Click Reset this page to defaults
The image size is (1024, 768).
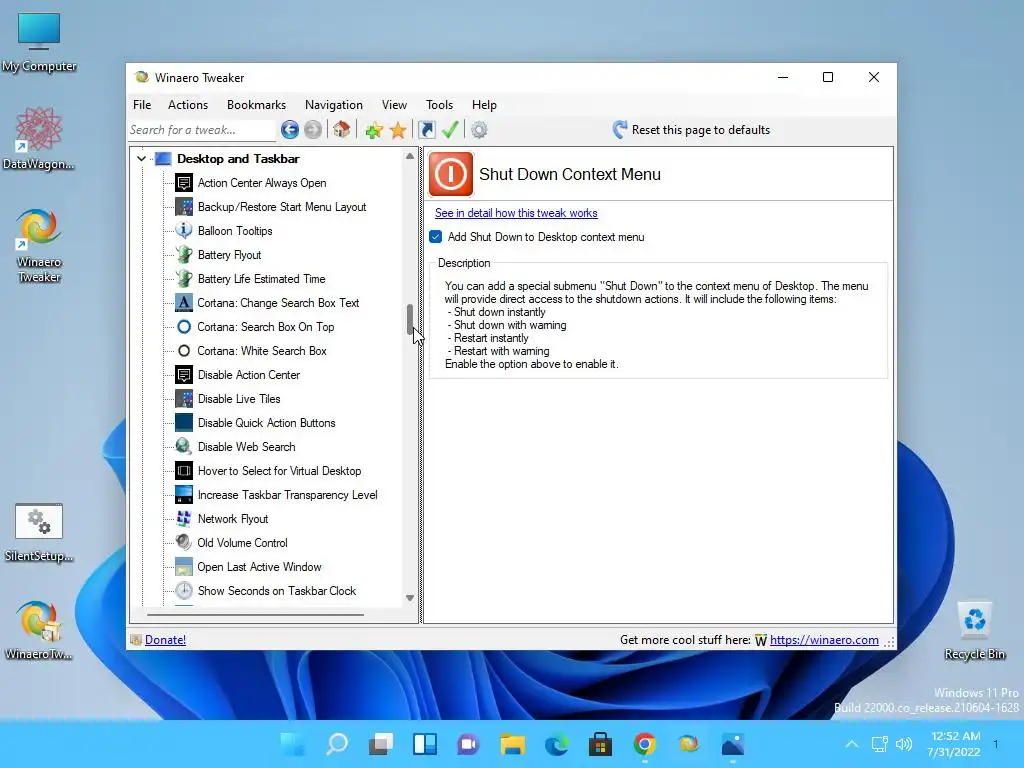[x=692, y=130]
